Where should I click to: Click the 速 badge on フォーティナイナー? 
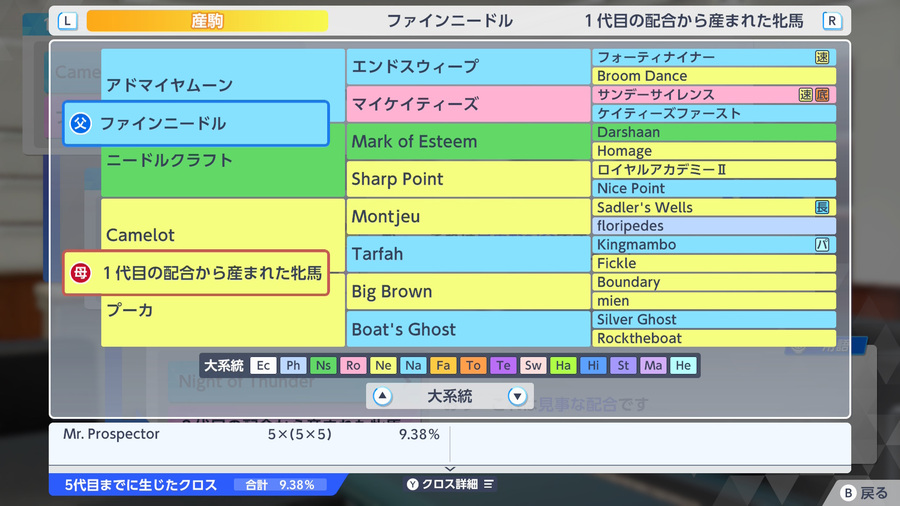pos(822,57)
